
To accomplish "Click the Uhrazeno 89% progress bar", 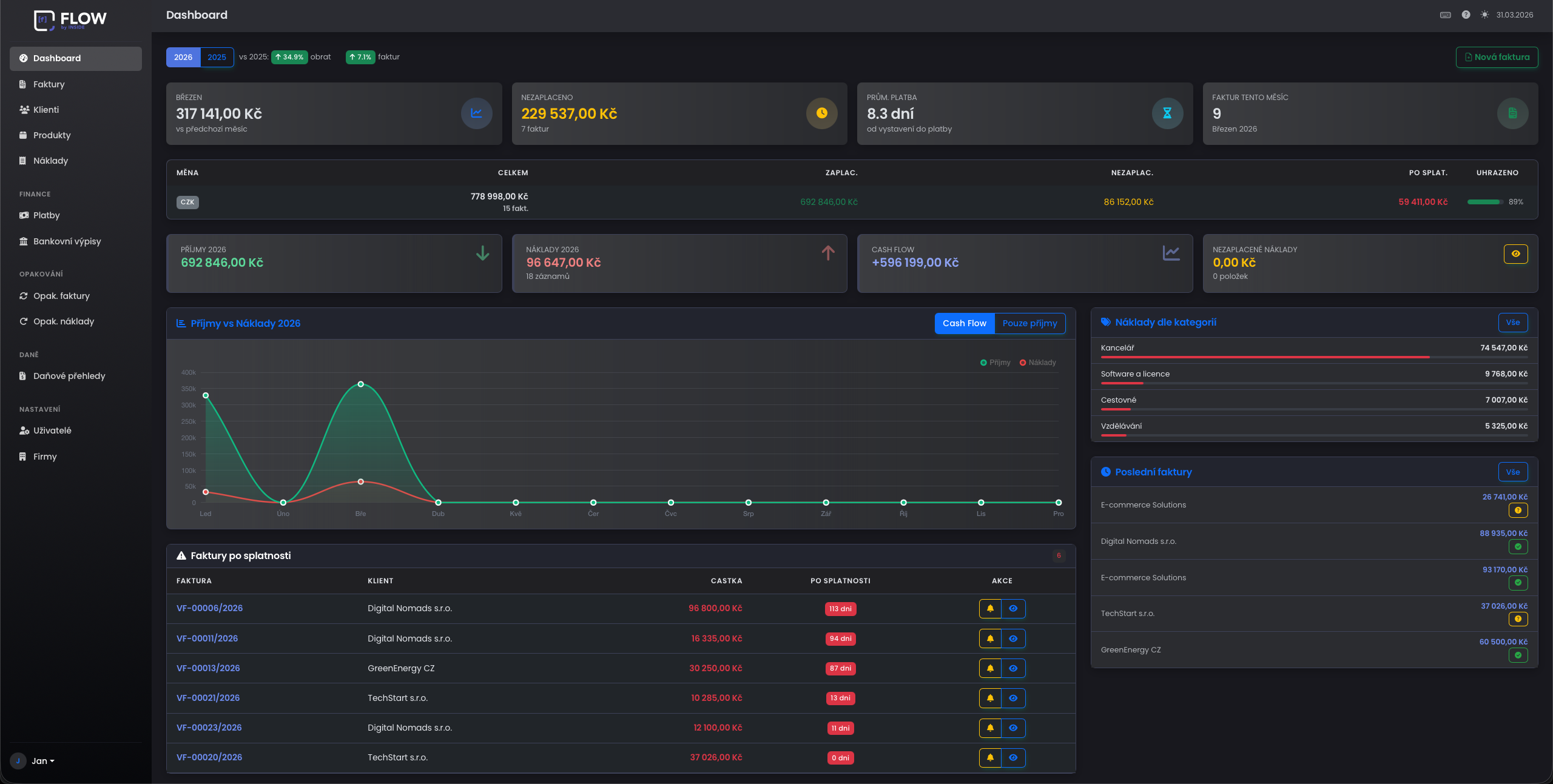I will pyautogui.click(x=1484, y=202).
